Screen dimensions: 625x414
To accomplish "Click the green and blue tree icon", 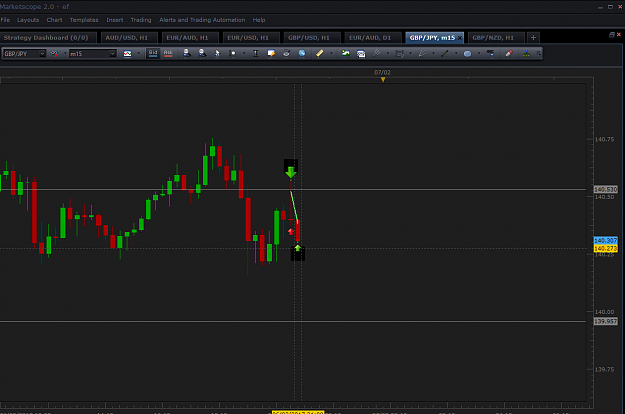I will [527, 53].
